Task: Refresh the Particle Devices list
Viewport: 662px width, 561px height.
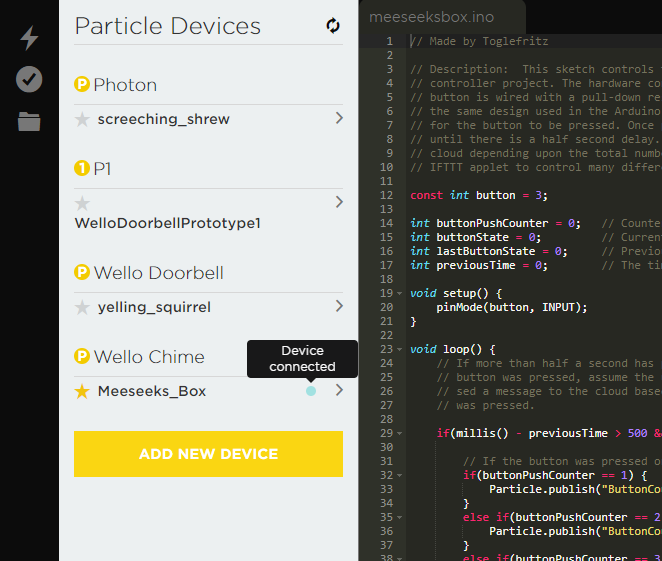Action: pos(333,26)
